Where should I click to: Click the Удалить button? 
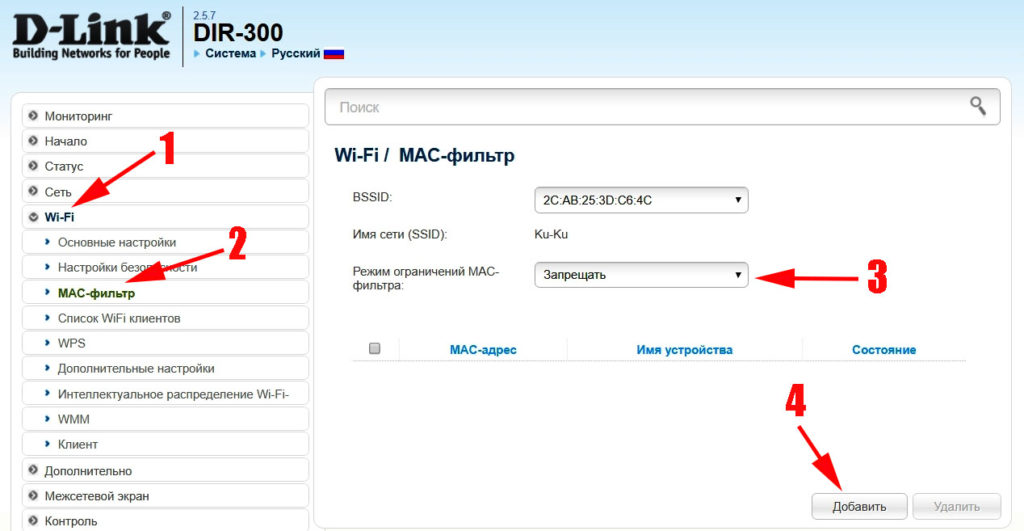[x=957, y=506]
